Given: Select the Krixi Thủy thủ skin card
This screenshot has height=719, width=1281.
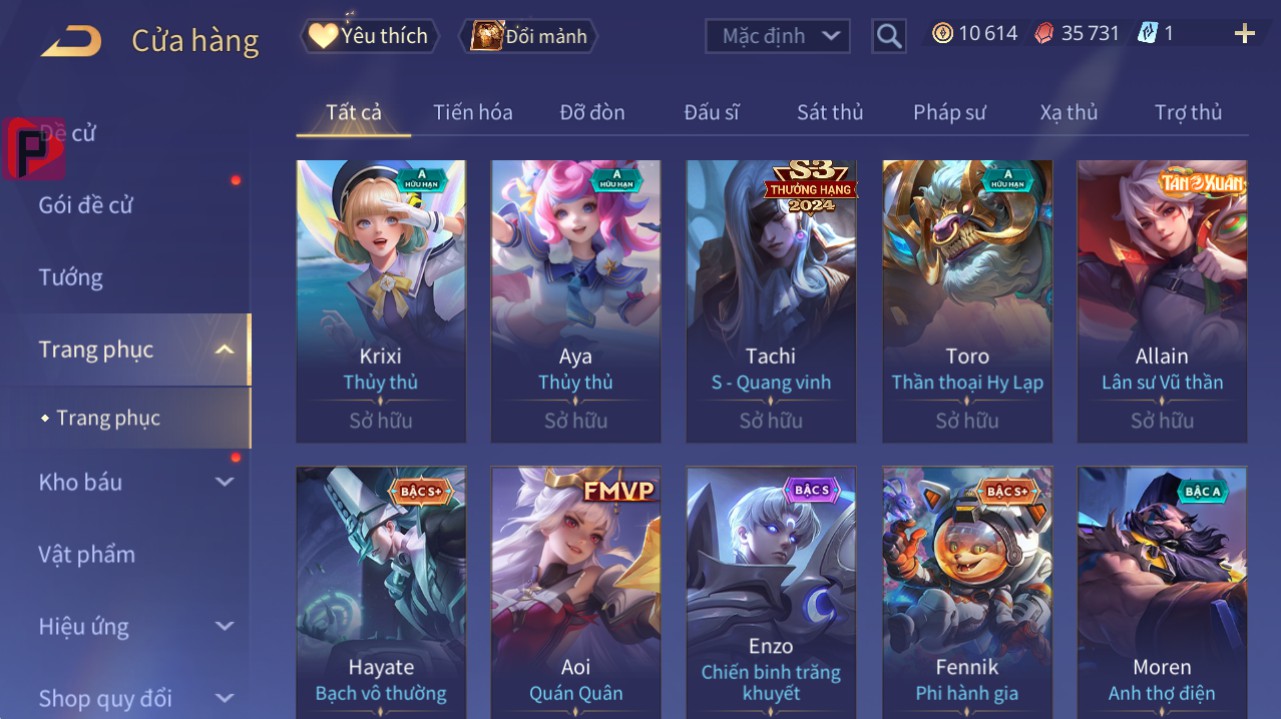Looking at the screenshot, I should 381,301.
